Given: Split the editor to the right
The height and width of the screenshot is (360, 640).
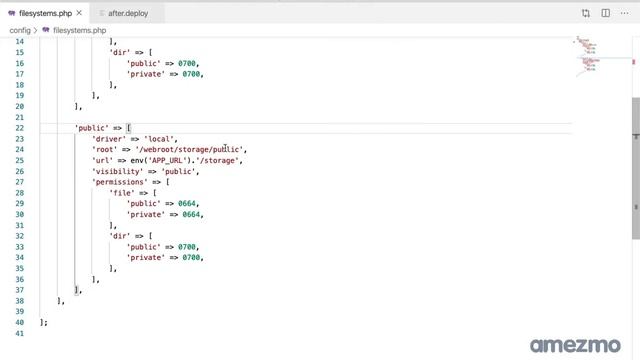Looking at the screenshot, I should tap(606, 13).
